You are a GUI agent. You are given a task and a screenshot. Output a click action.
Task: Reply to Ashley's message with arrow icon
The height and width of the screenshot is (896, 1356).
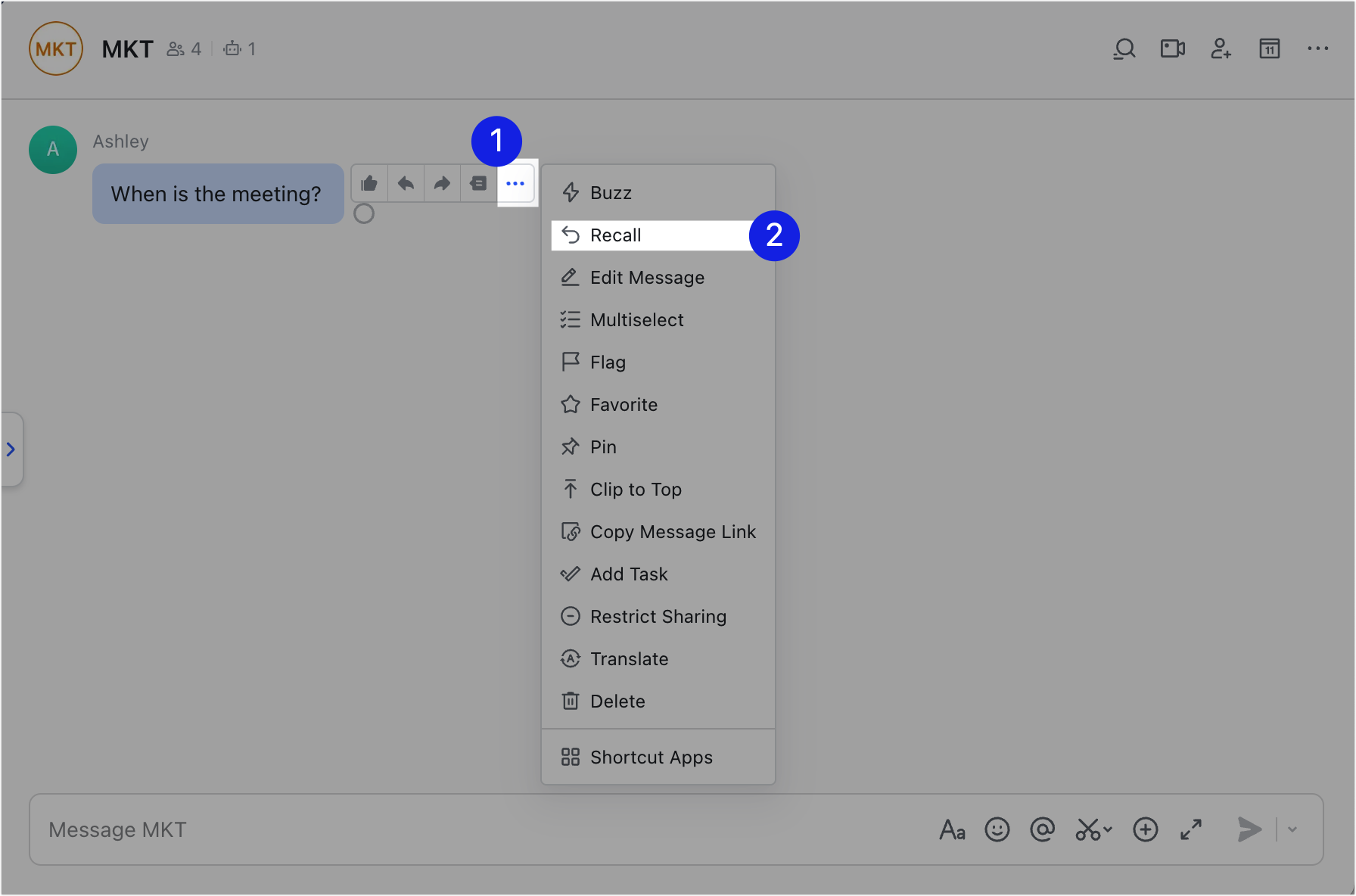coord(406,183)
